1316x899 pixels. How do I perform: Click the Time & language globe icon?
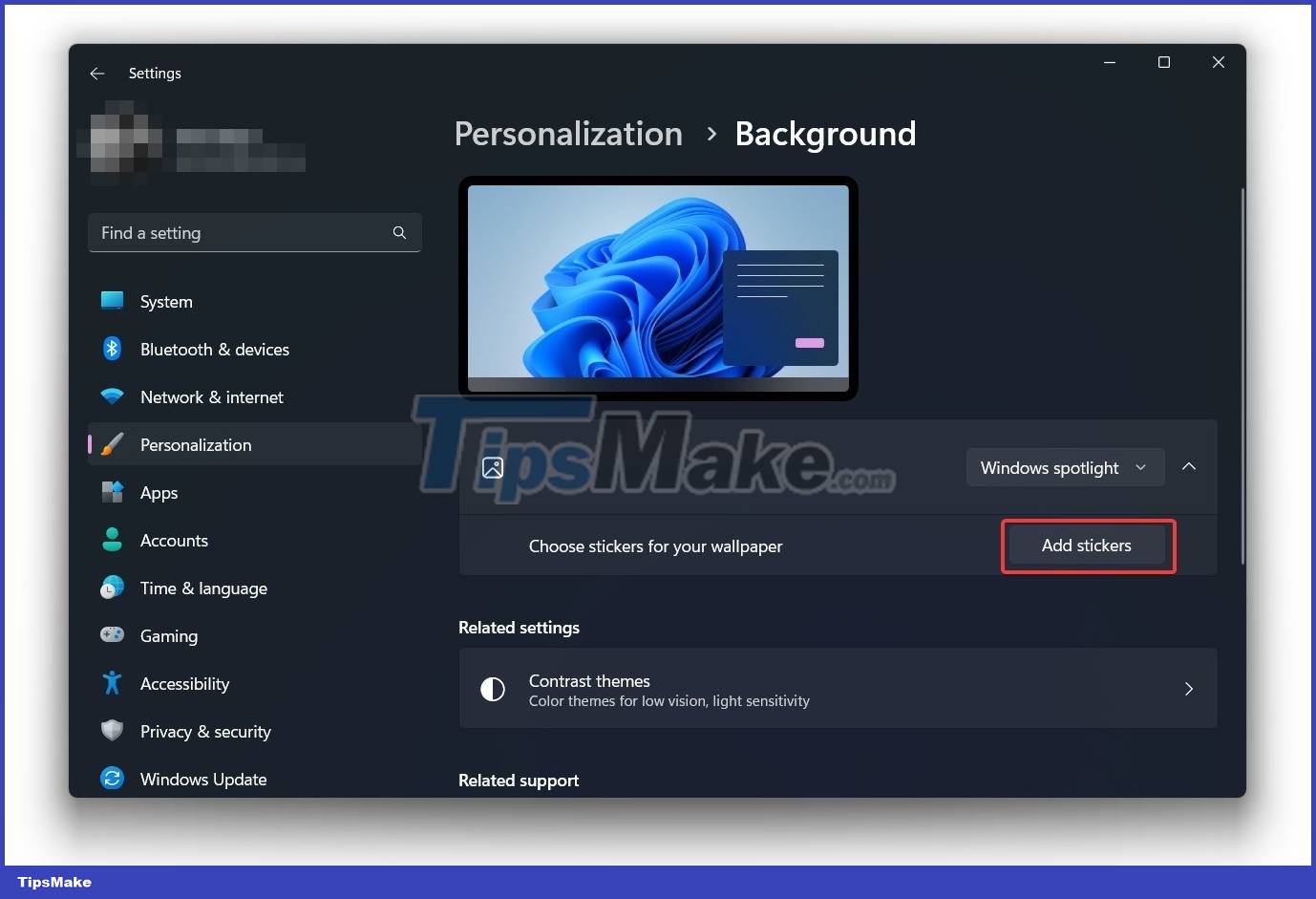(112, 588)
